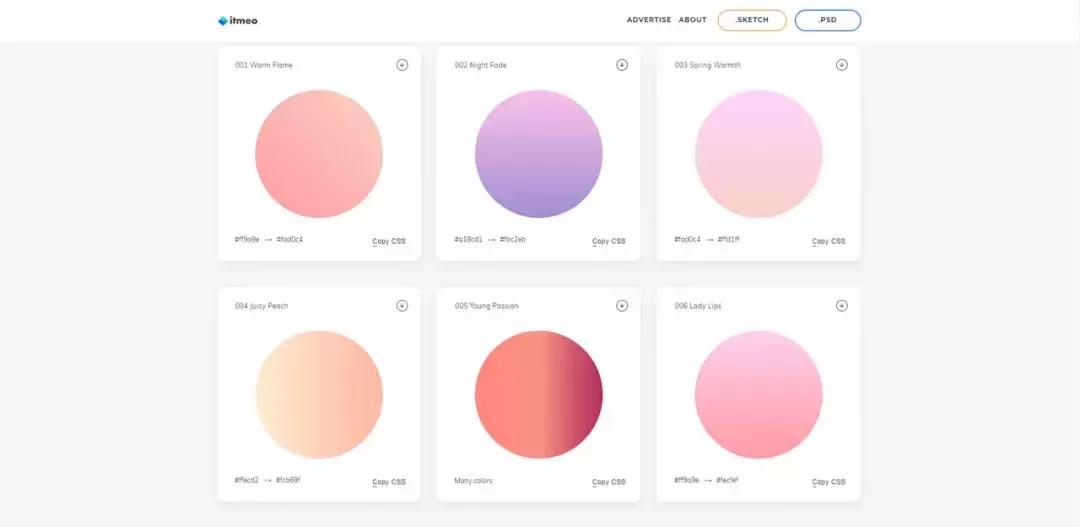
Task: Click the #ff9a9e hex code in Warm Flame
Action: [x=247, y=240]
